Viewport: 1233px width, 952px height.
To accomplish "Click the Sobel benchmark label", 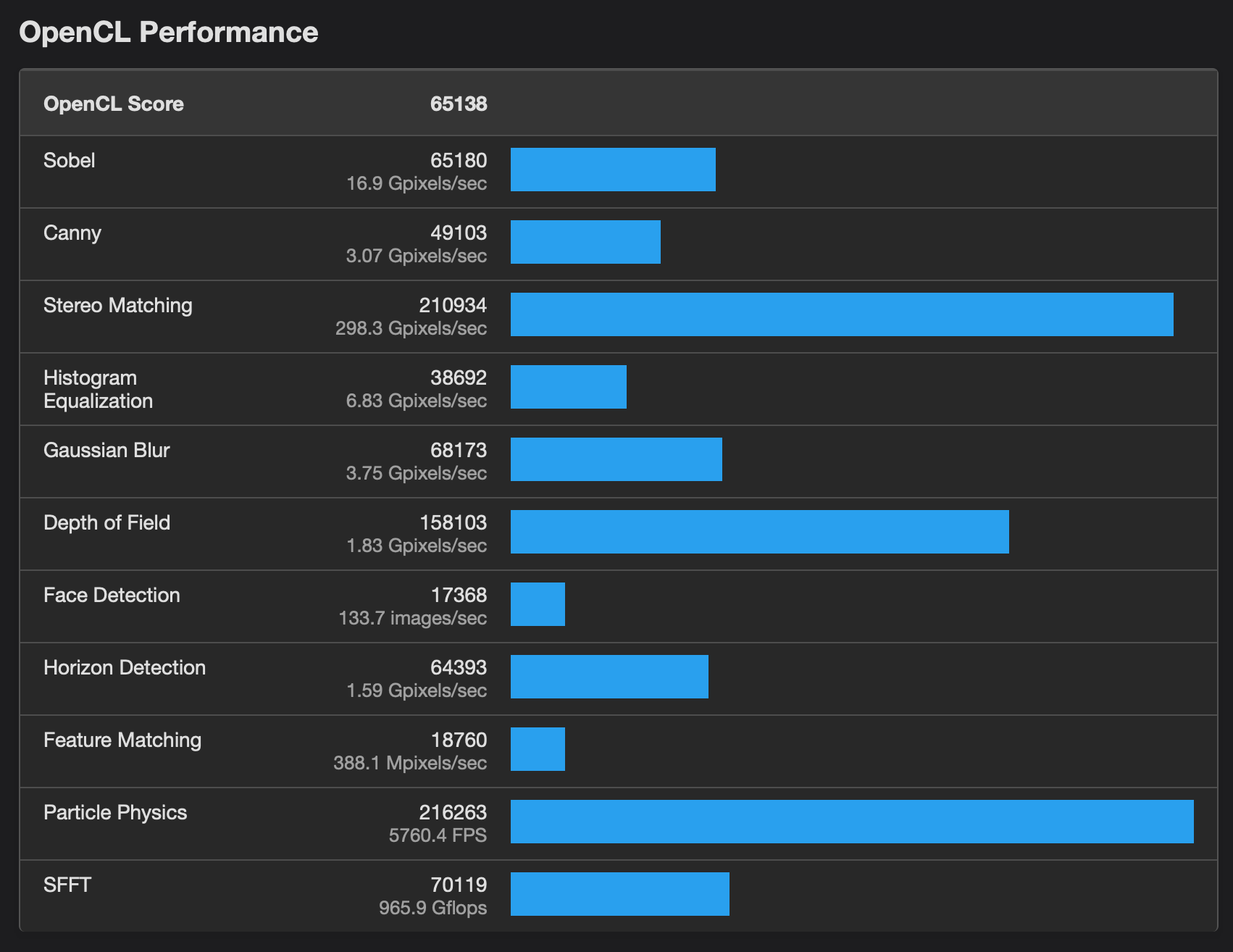I will (70, 160).
